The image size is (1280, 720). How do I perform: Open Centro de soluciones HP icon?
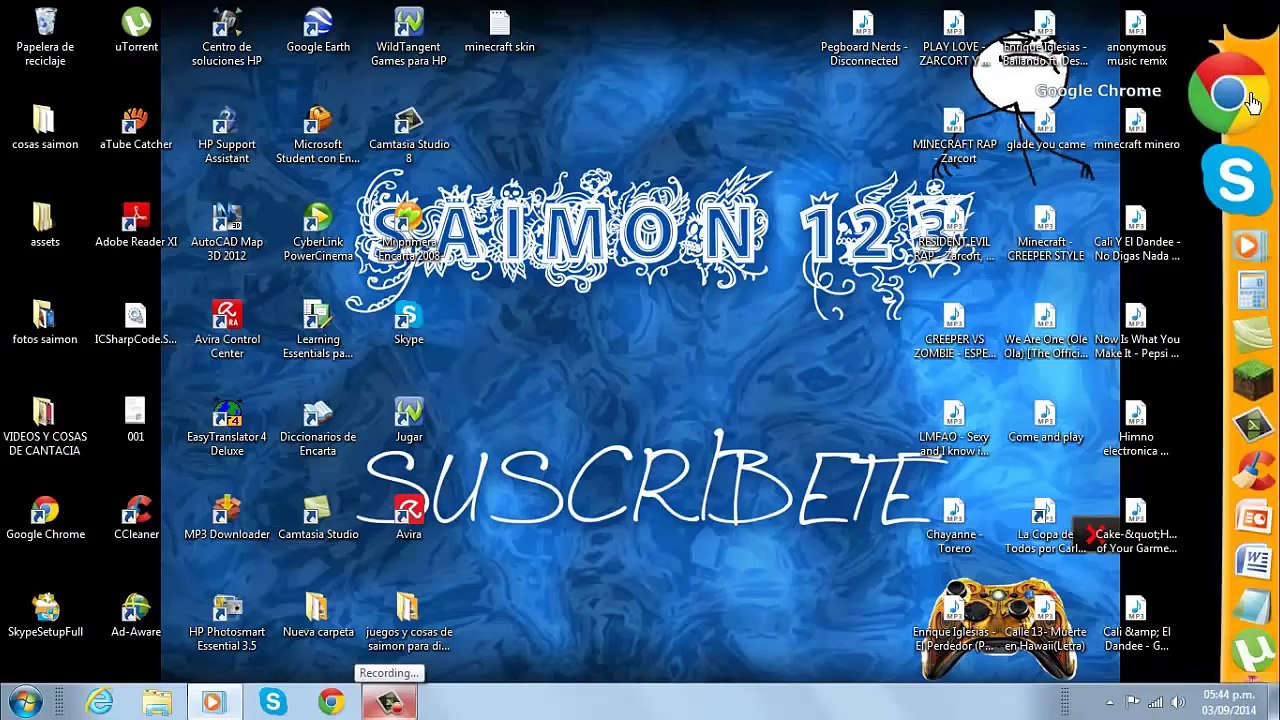[x=227, y=37]
